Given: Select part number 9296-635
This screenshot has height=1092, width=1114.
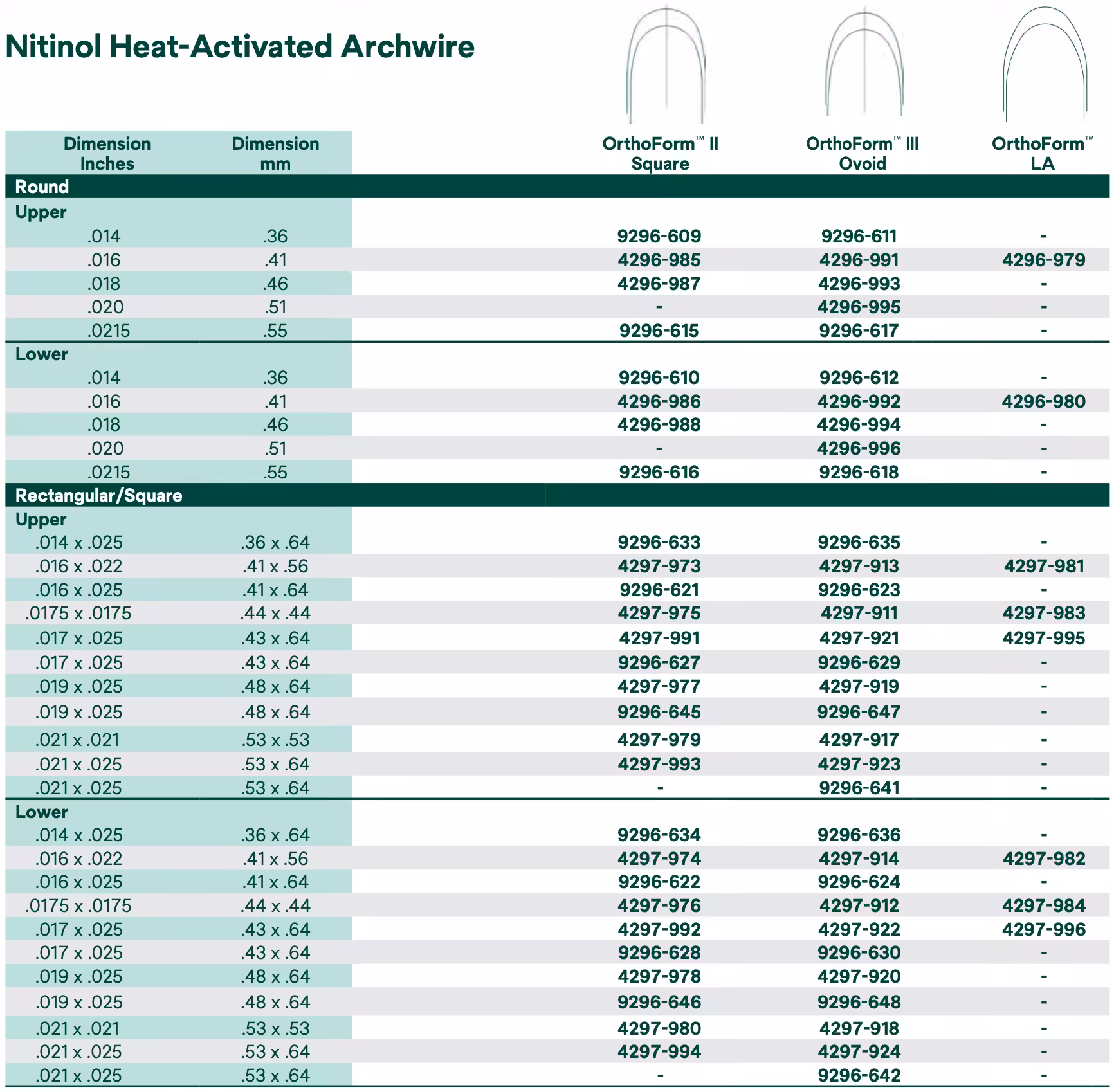Looking at the screenshot, I should 859,542.
